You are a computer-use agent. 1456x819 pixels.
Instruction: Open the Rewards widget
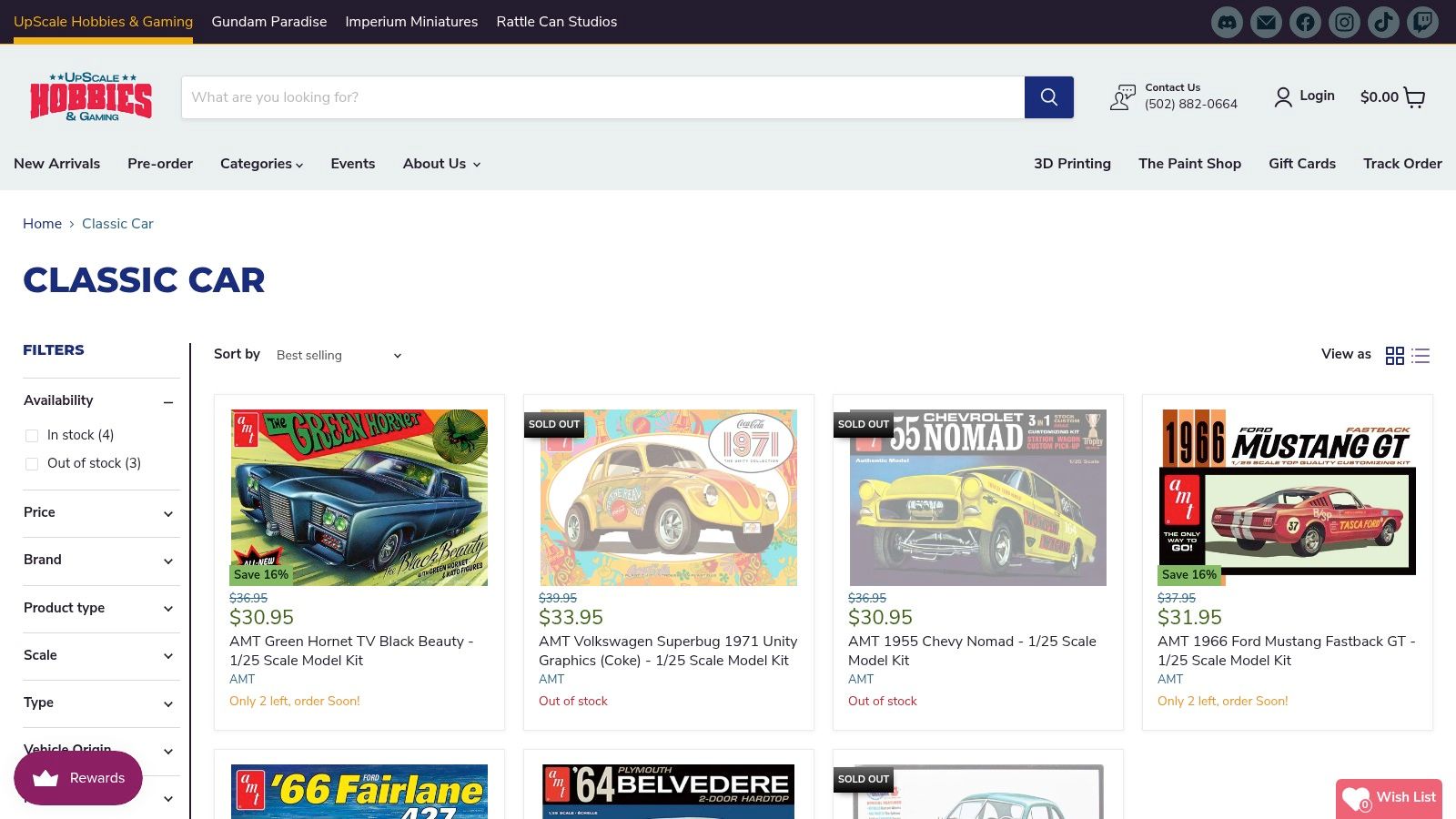tap(78, 778)
